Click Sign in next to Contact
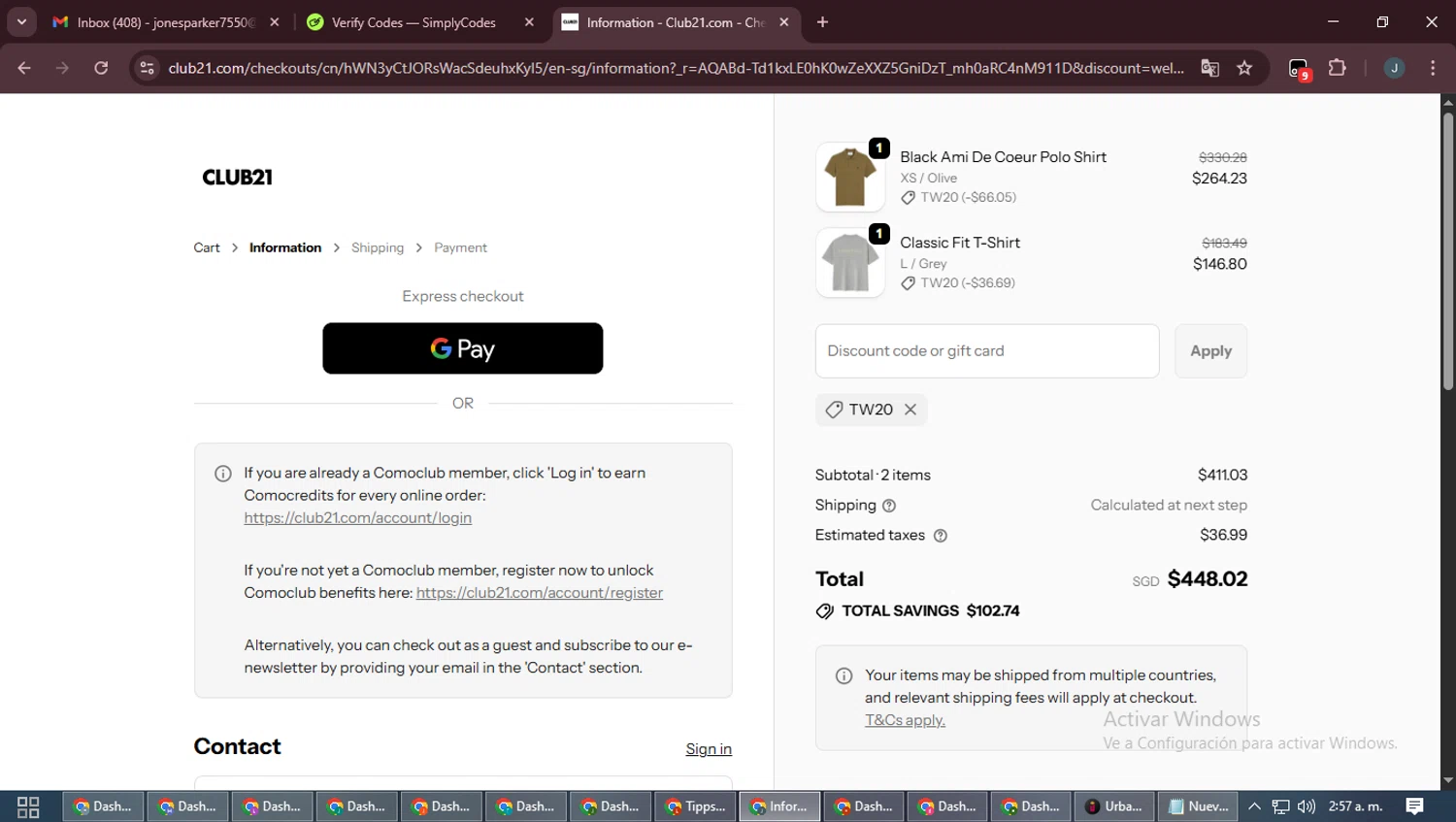Image resolution: width=1456 pixels, height=822 pixels. click(x=709, y=748)
